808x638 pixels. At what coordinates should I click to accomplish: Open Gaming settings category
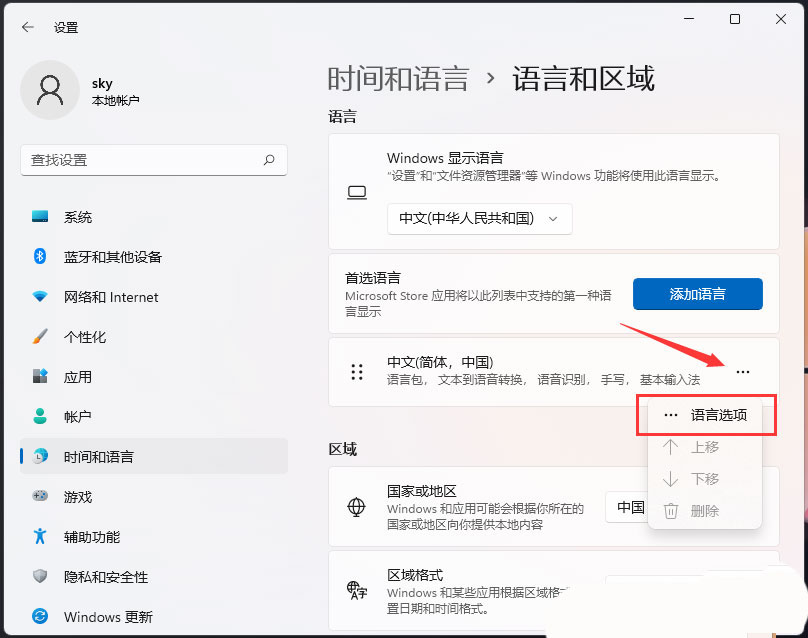click(x=77, y=497)
